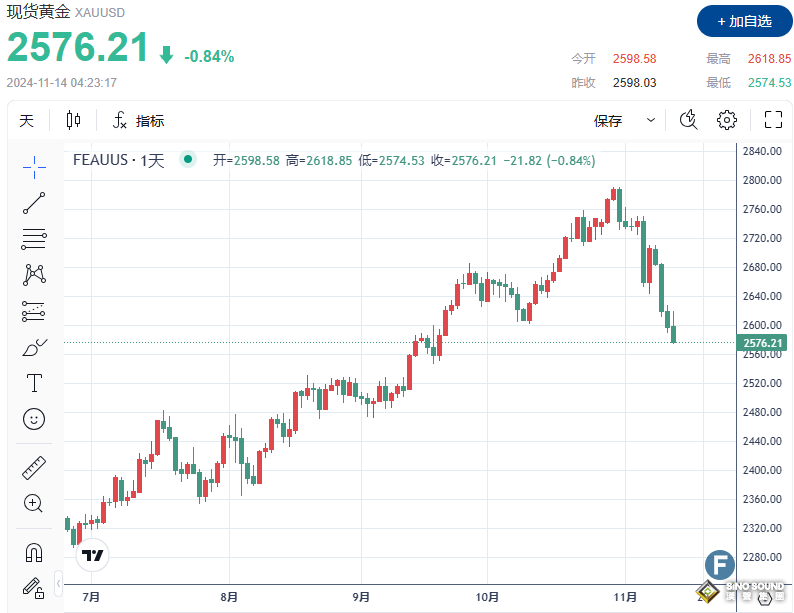794x613 pixels.
Task: Collapse the drawing toolbar panel
Action: click(59, 584)
